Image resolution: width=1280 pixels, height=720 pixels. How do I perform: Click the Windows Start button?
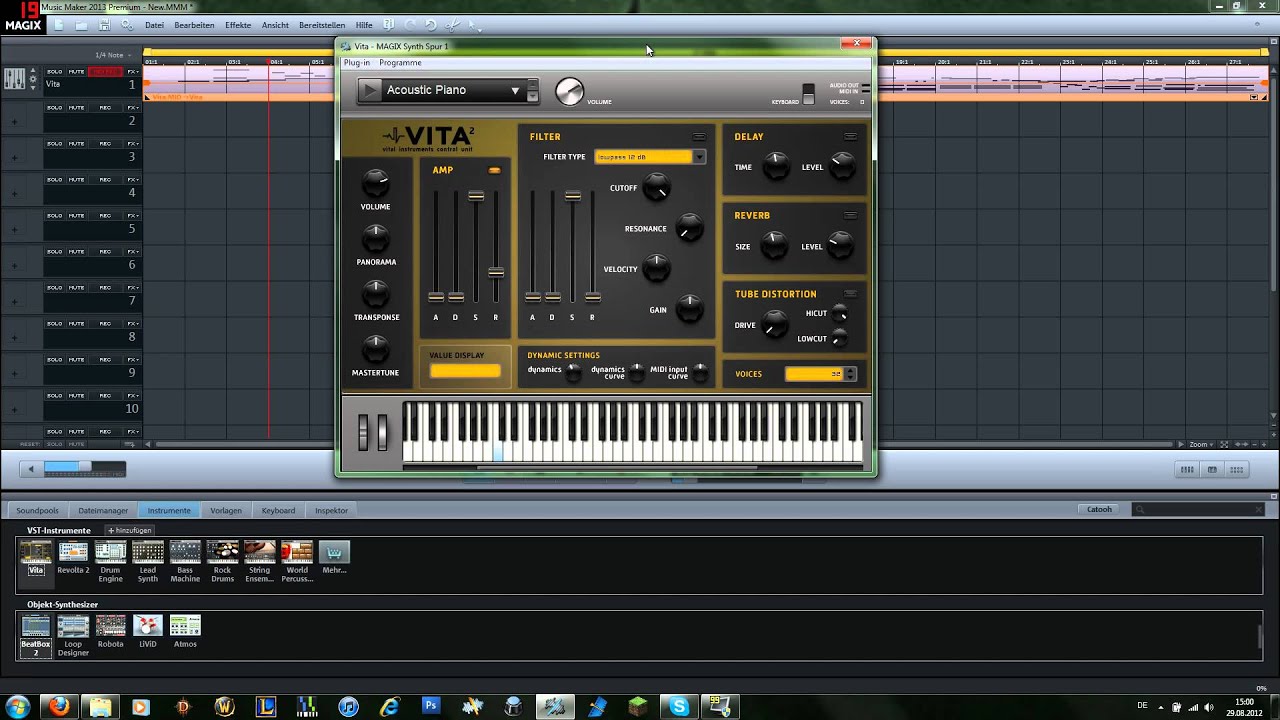[x=17, y=706]
